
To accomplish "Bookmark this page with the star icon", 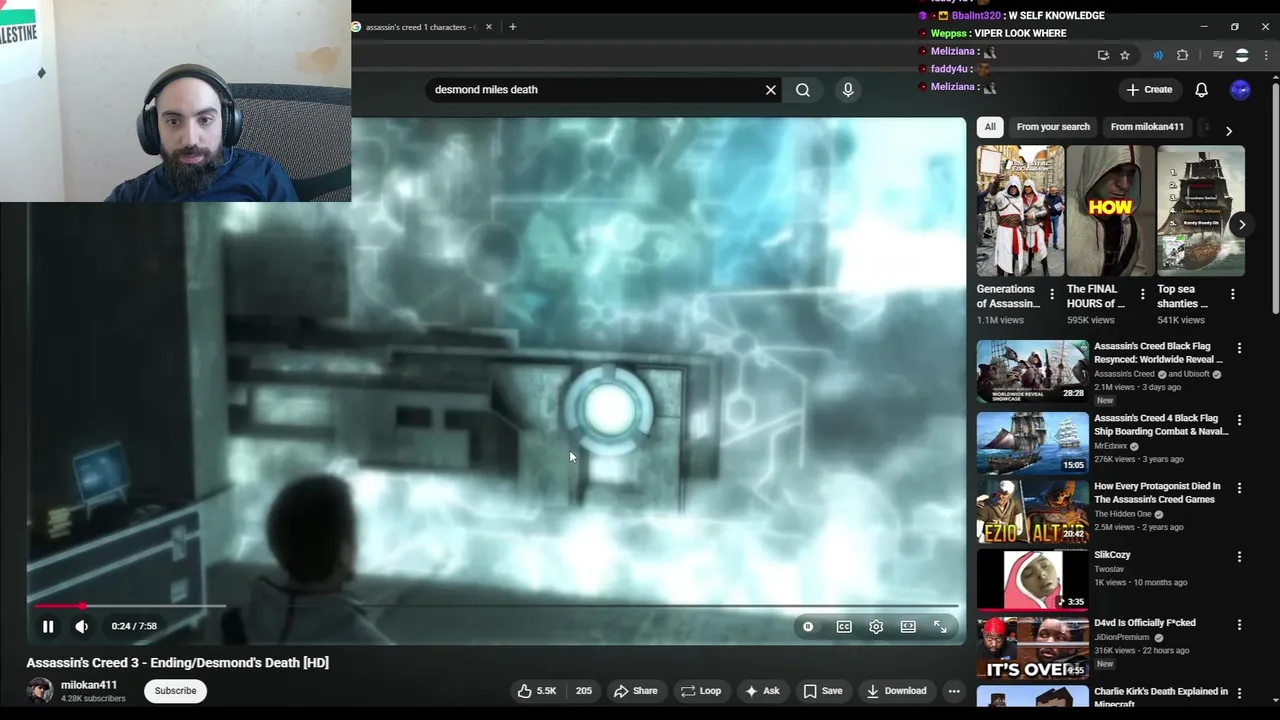I will pyautogui.click(x=1125, y=56).
